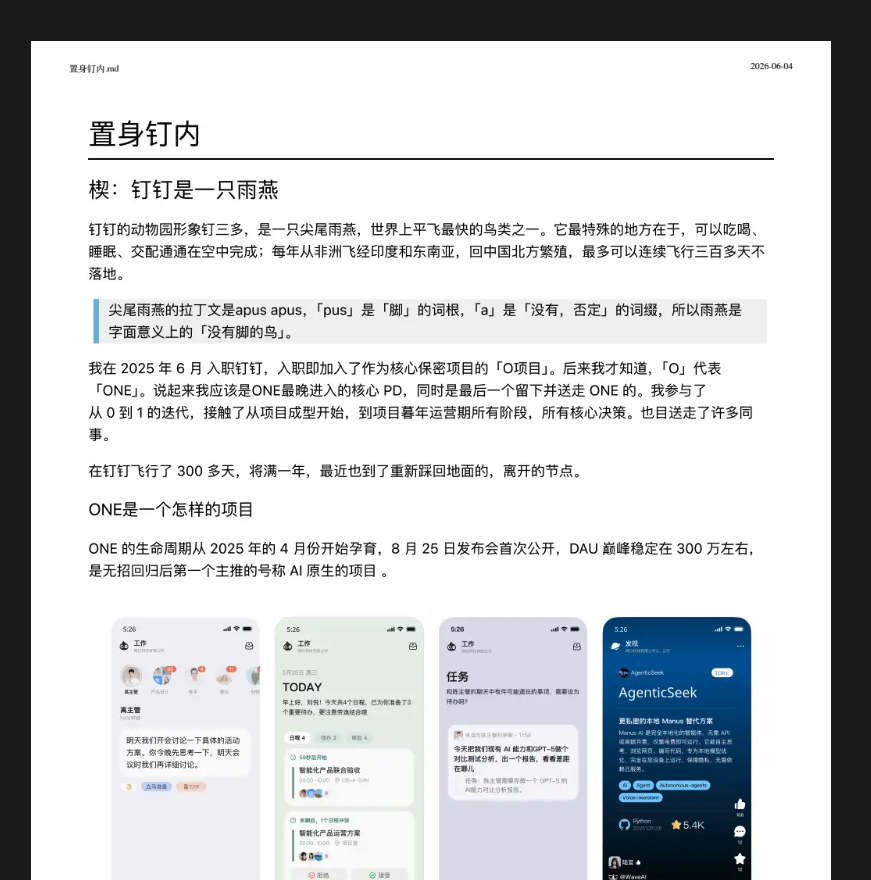Click the red reject button in TODAY mockup
Viewport: 871px width, 880px height.
point(319,875)
